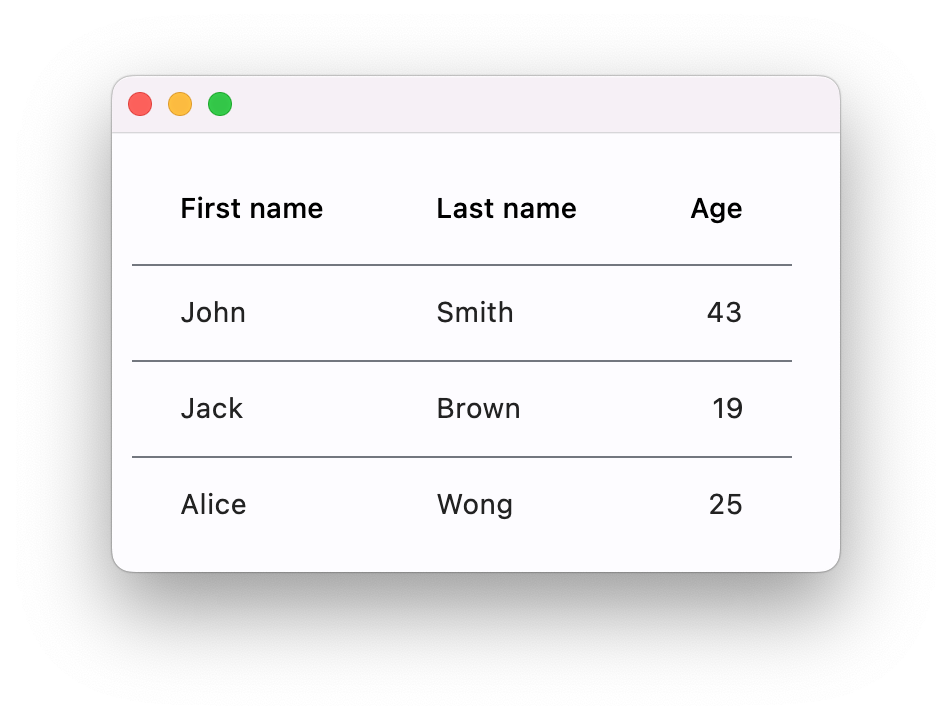Click the yellow minimize window control
Viewport: 952px width, 720px height.
pyautogui.click(x=180, y=104)
